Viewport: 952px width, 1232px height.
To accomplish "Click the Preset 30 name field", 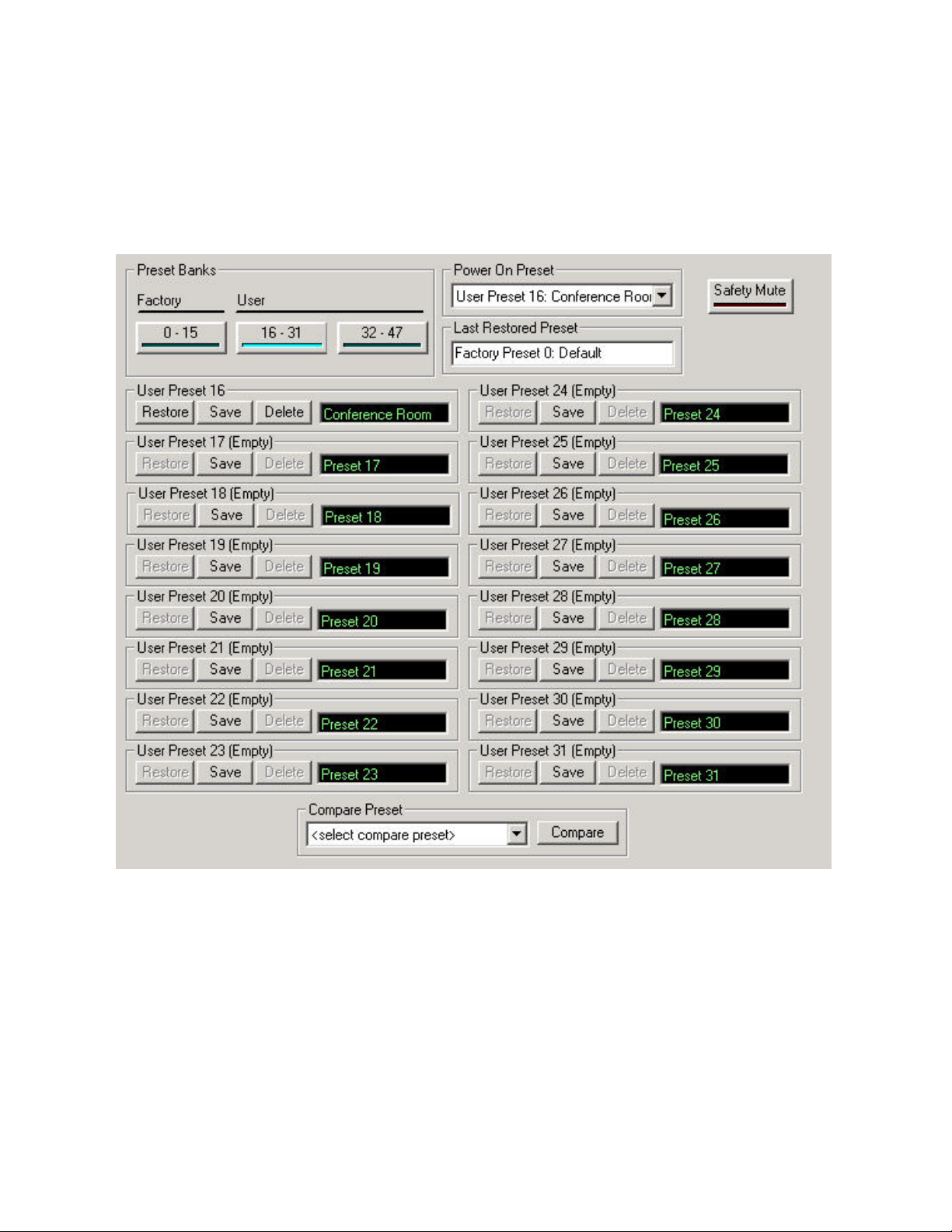I will click(725, 723).
